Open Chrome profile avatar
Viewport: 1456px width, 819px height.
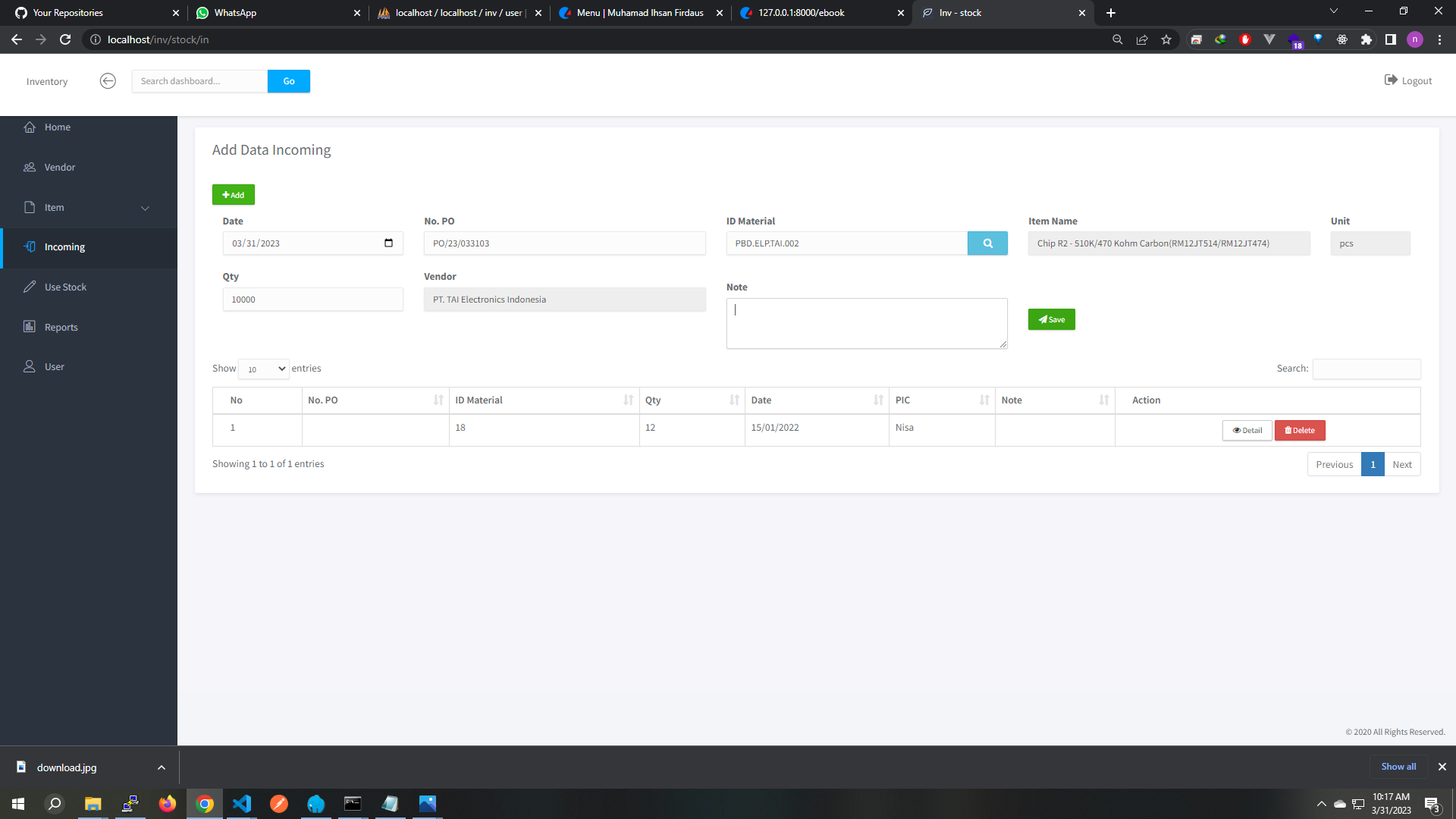1415,39
